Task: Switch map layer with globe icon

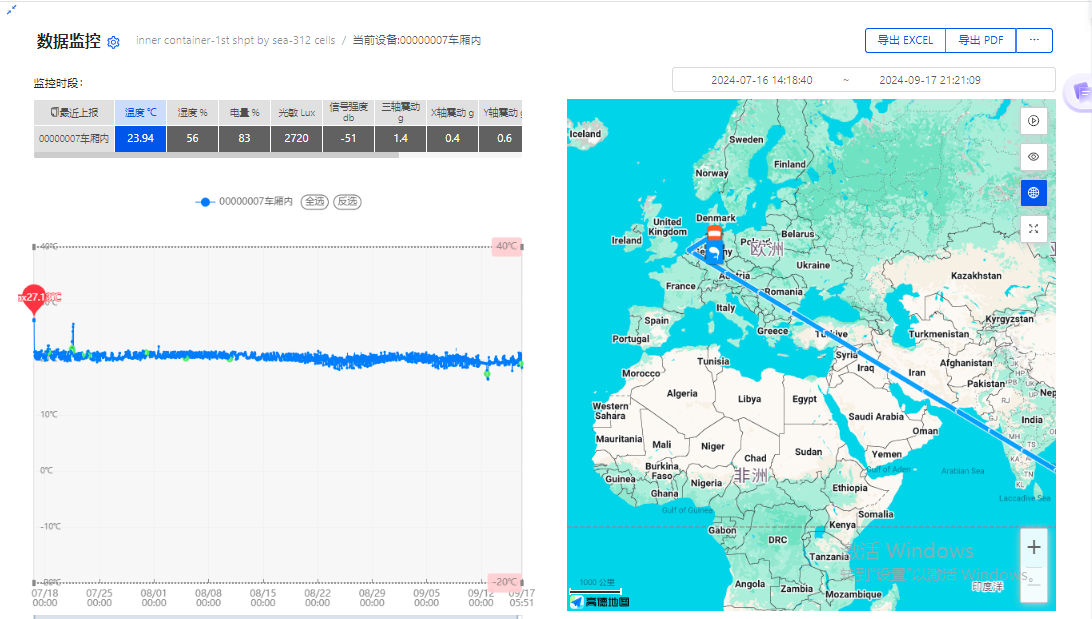Action: (x=1033, y=193)
